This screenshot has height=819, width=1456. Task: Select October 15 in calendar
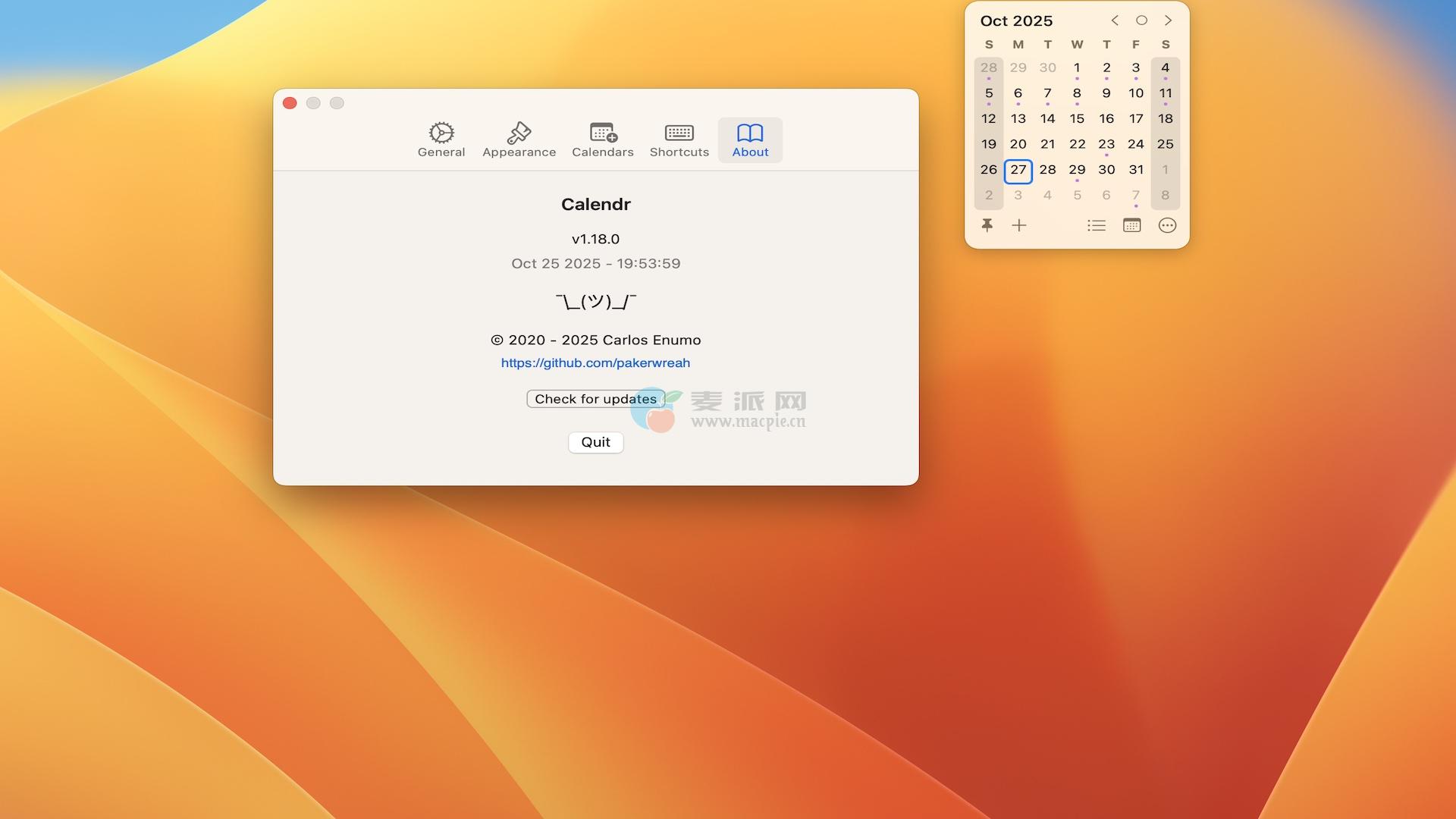pos(1077,119)
